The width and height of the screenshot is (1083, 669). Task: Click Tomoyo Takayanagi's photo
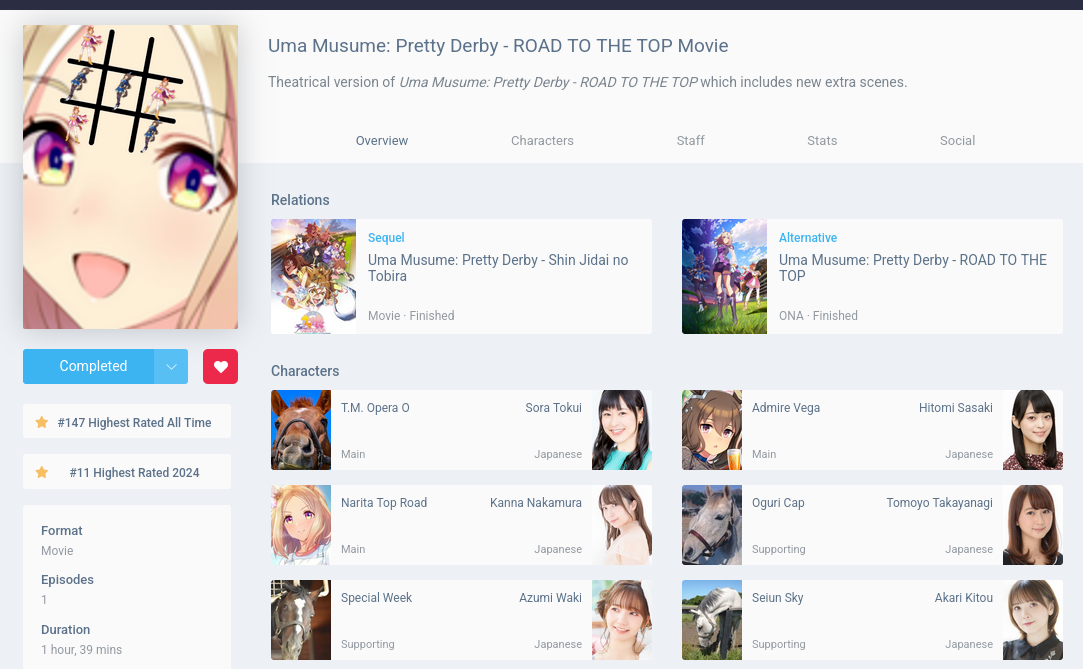[1033, 525]
